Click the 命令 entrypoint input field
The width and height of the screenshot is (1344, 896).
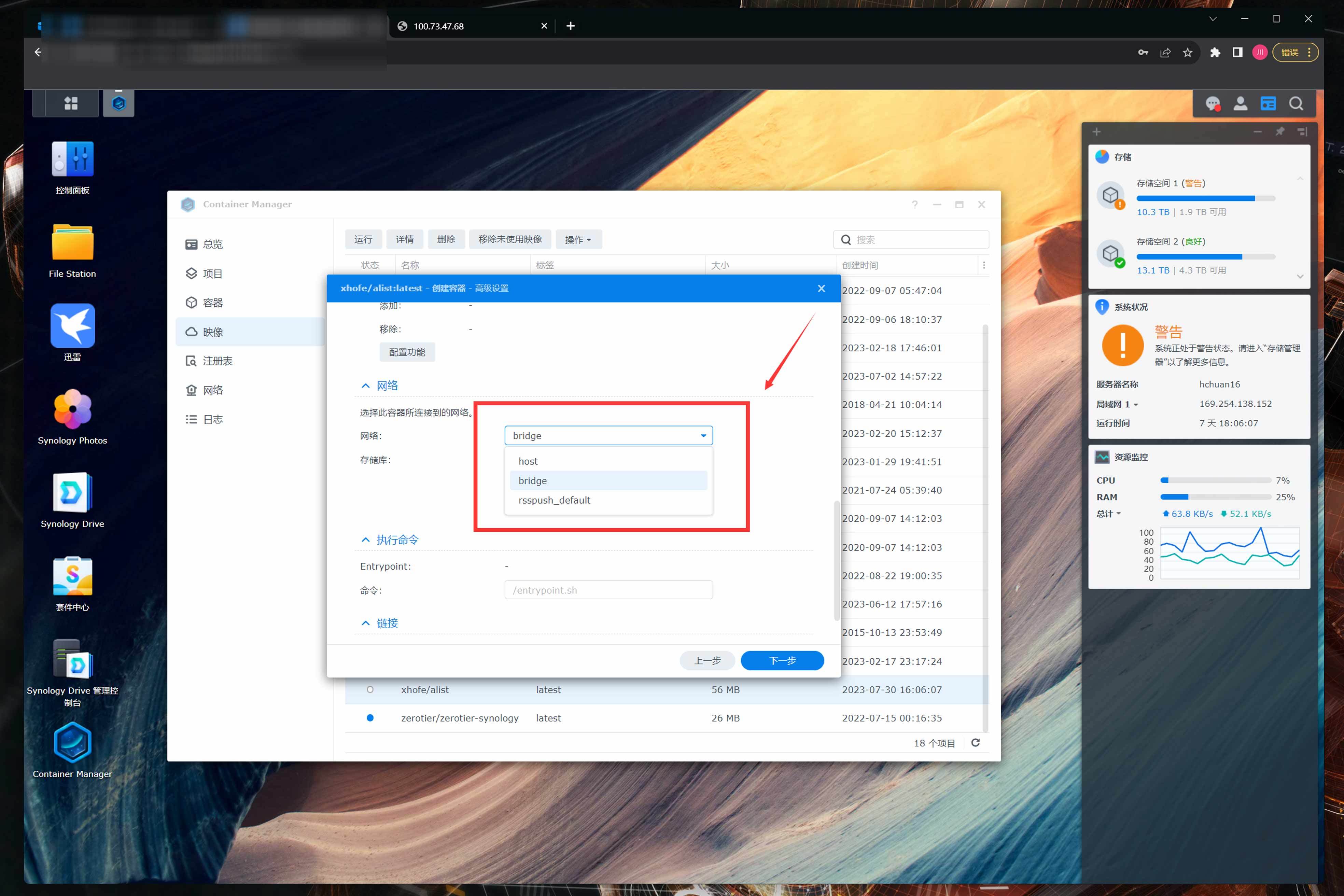(608, 590)
